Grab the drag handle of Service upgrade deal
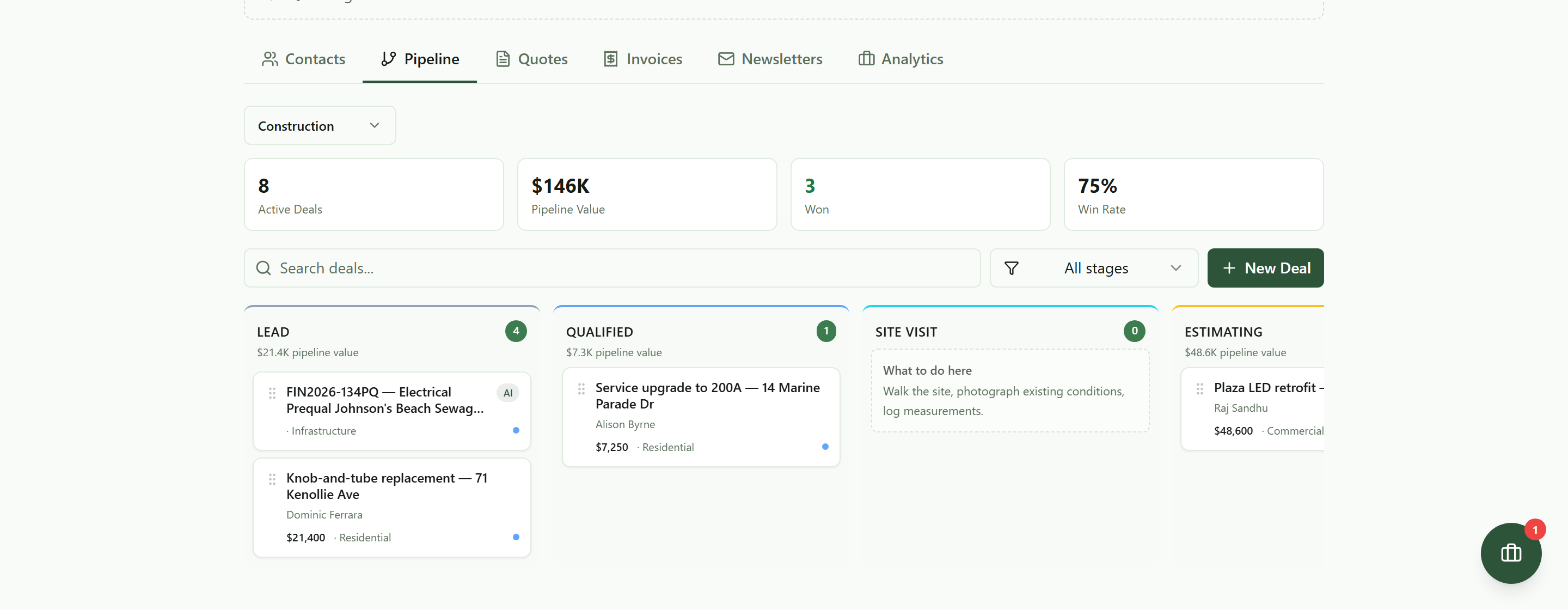The height and width of the screenshot is (610, 1568). [581, 388]
